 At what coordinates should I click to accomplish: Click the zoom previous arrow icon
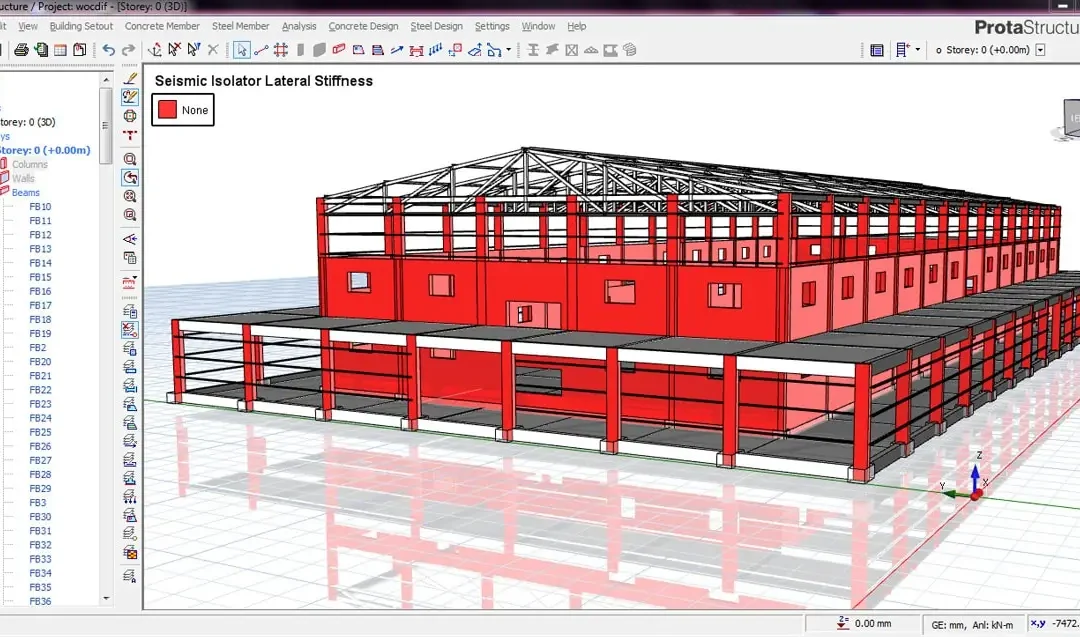[129, 178]
